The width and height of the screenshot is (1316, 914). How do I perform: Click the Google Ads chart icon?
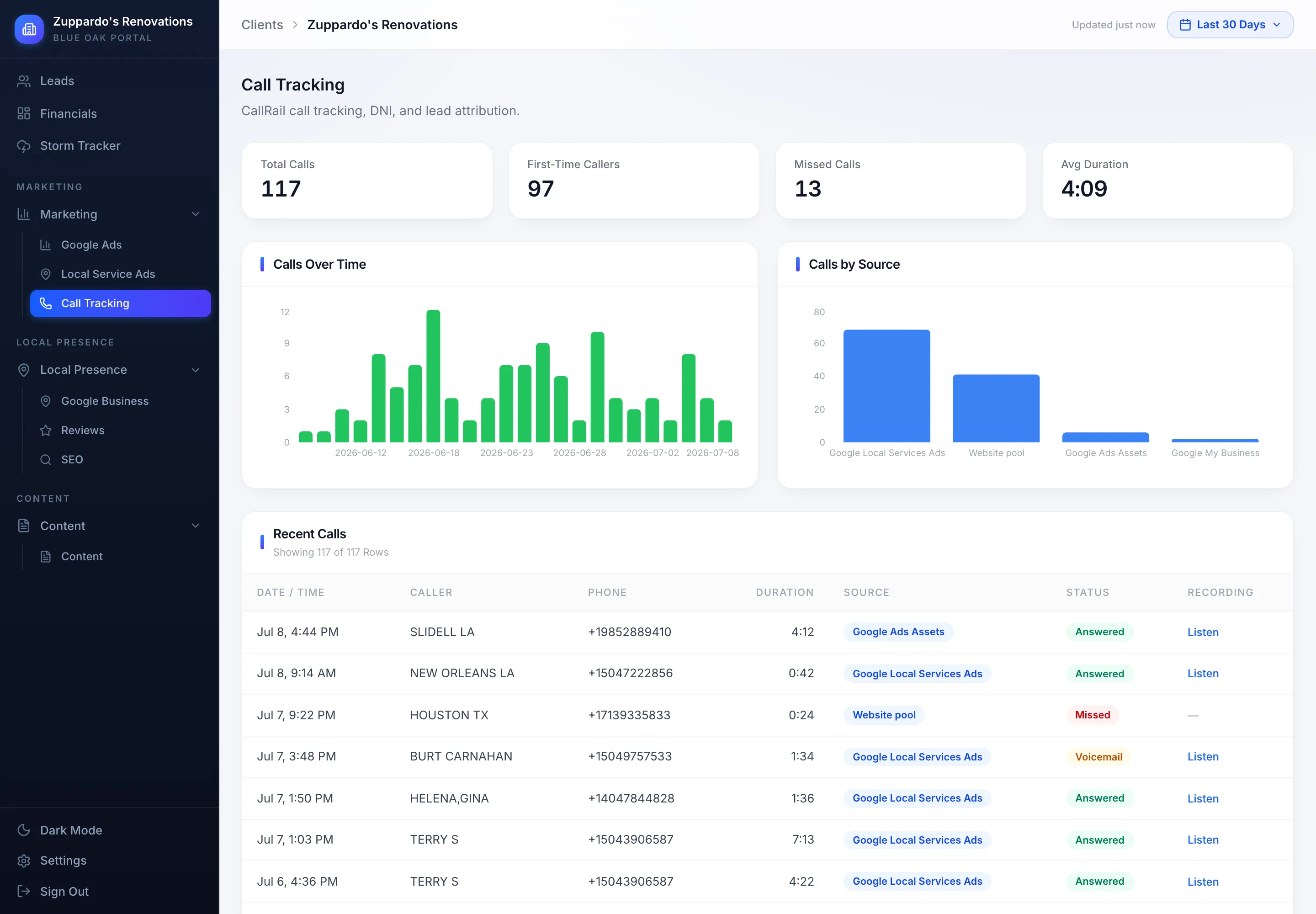(46, 245)
